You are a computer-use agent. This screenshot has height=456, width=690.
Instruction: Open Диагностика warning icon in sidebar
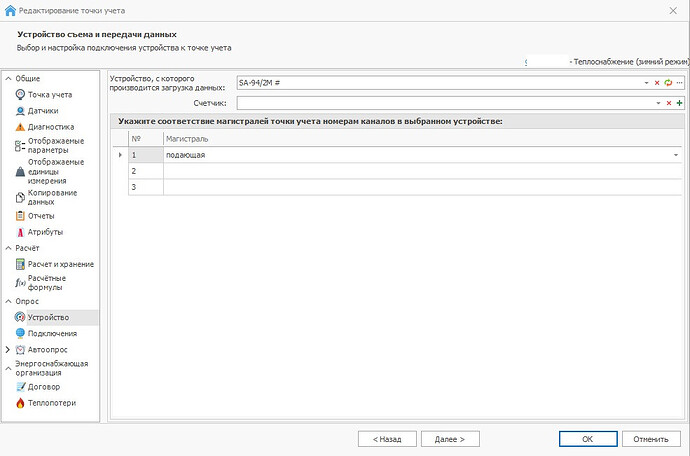[21, 128]
